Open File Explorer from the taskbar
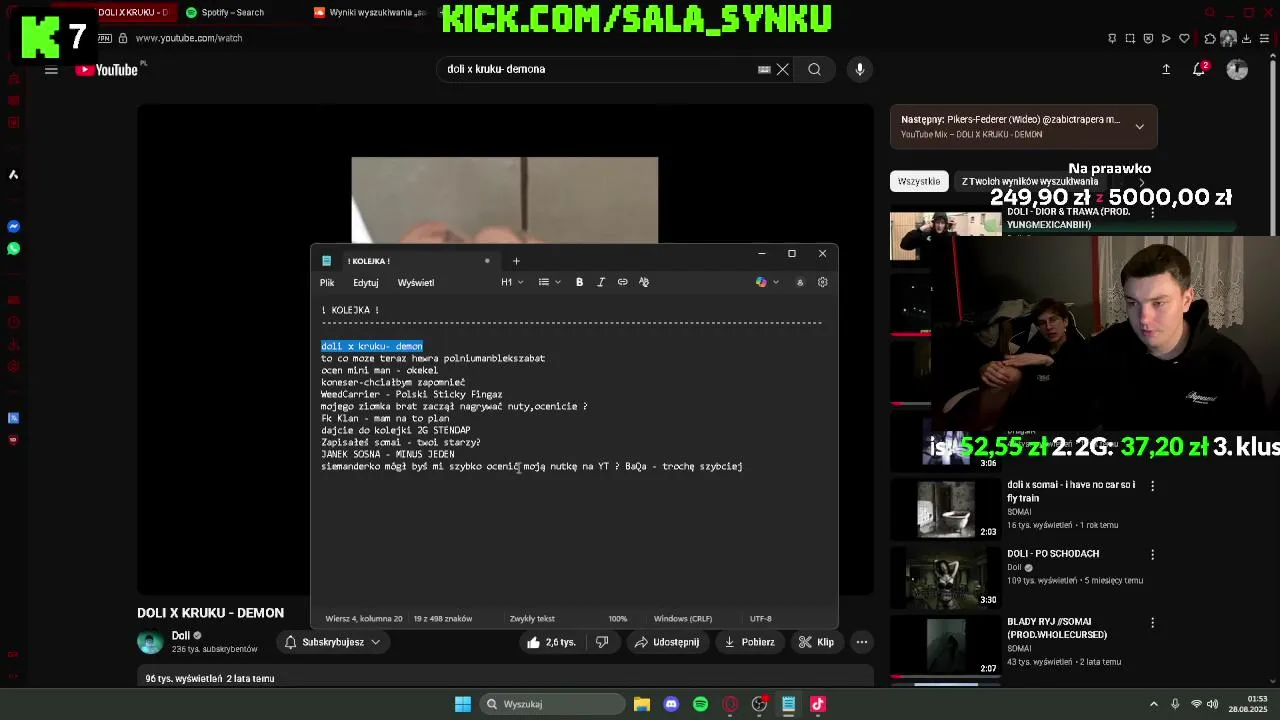This screenshot has width=1280, height=720. (642, 704)
